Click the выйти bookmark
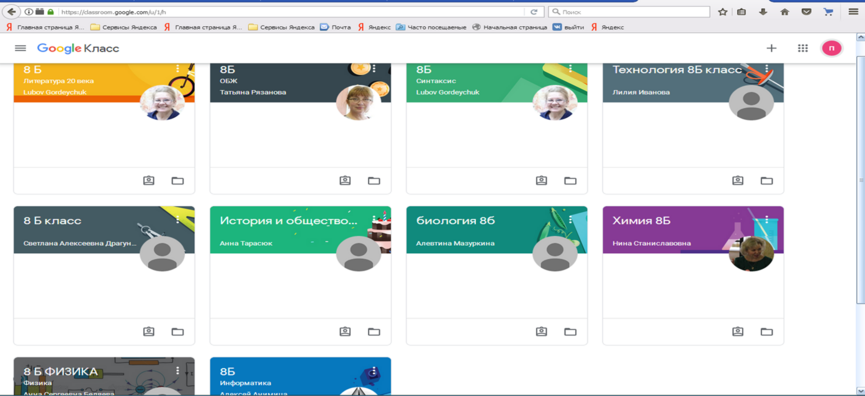The image size is (865, 396). (x=569, y=27)
